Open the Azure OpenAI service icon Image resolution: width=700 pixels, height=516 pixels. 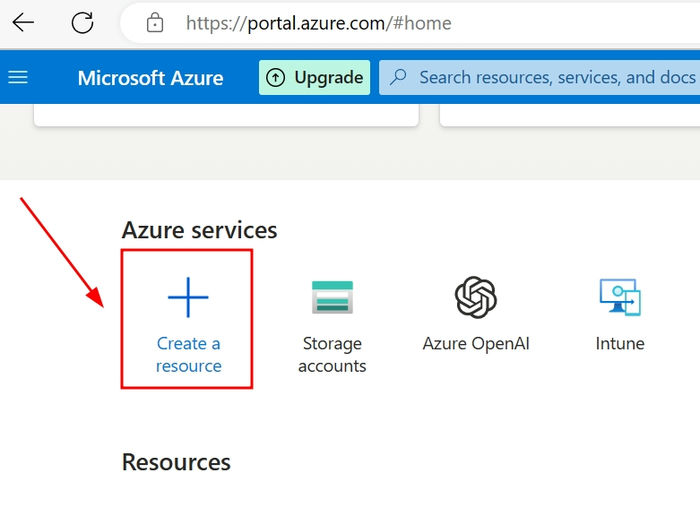(476, 297)
